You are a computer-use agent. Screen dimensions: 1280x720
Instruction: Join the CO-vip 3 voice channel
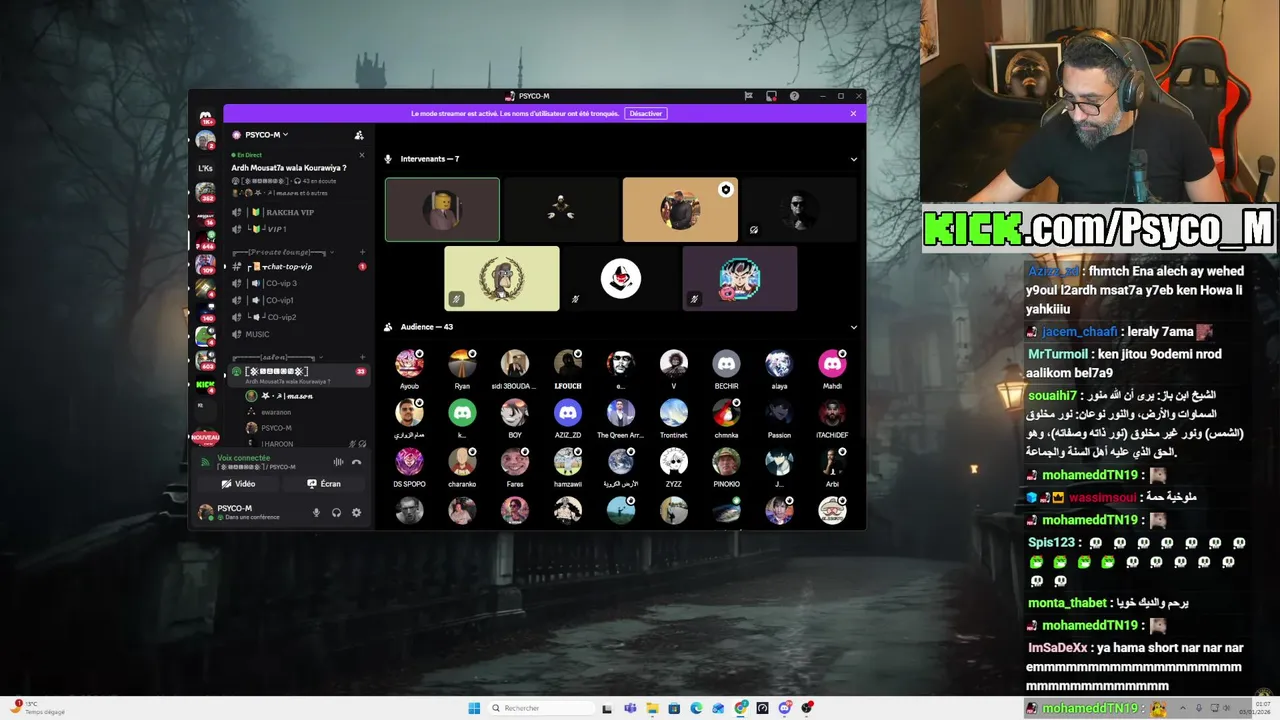click(x=298, y=283)
